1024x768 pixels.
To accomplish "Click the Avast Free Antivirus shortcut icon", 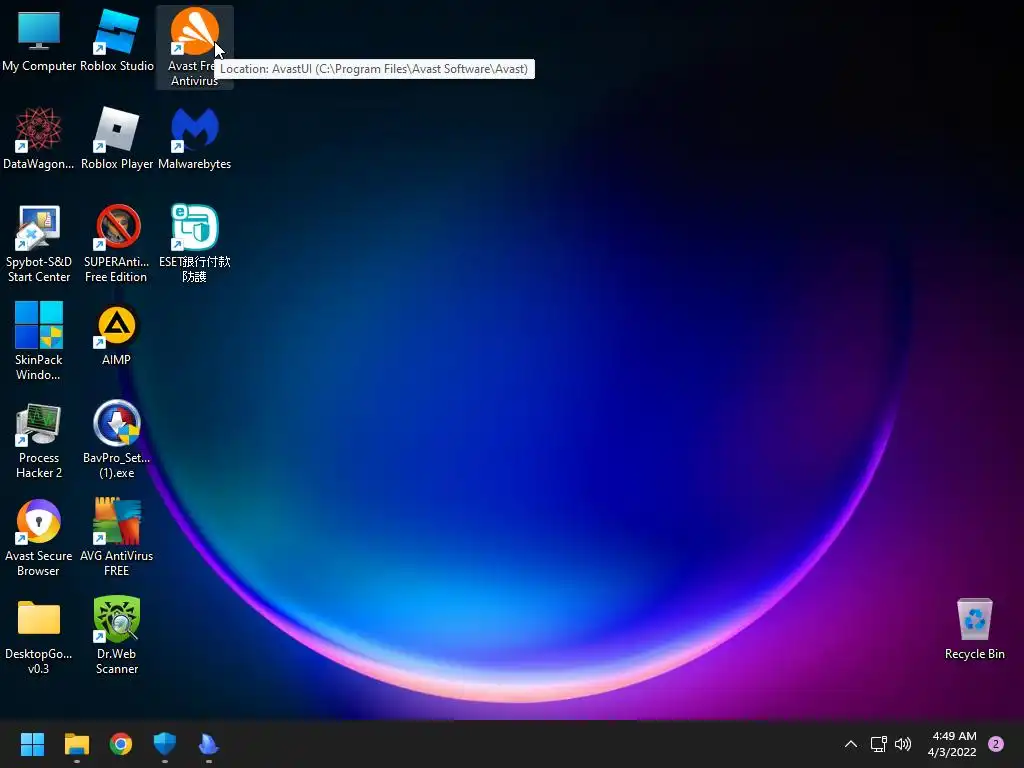I will coord(194,31).
